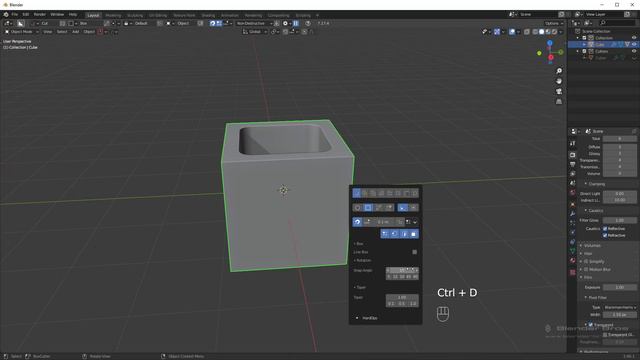Toggle viewport overlays icon
The width and height of the screenshot is (640, 360).
coord(512,31)
